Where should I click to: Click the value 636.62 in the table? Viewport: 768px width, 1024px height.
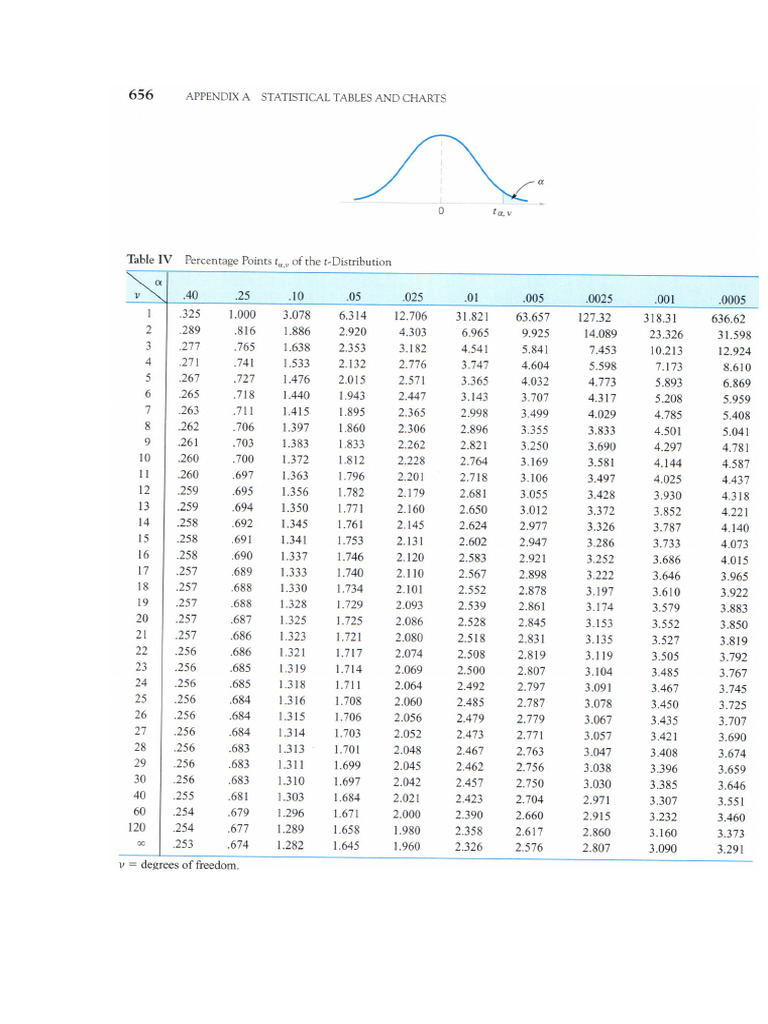[728, 319]
